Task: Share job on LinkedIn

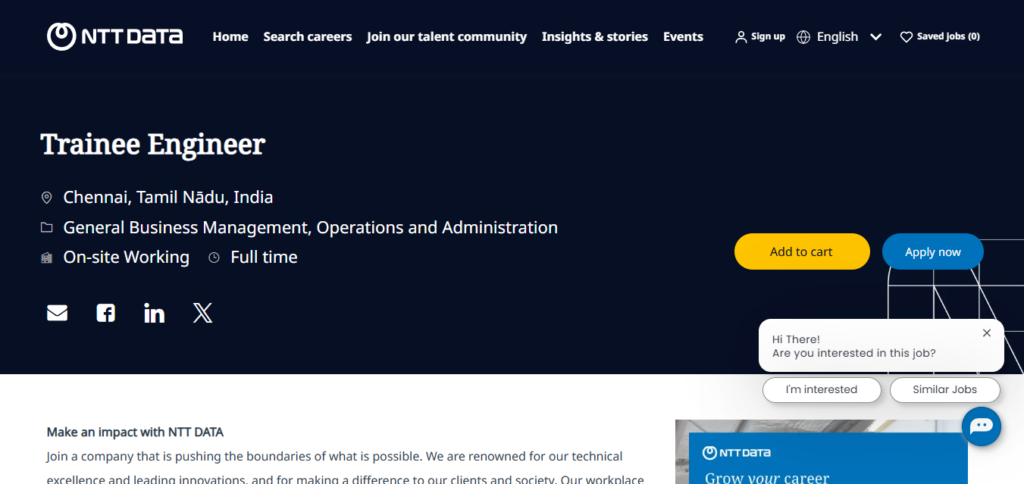Action: pos(154,314)
